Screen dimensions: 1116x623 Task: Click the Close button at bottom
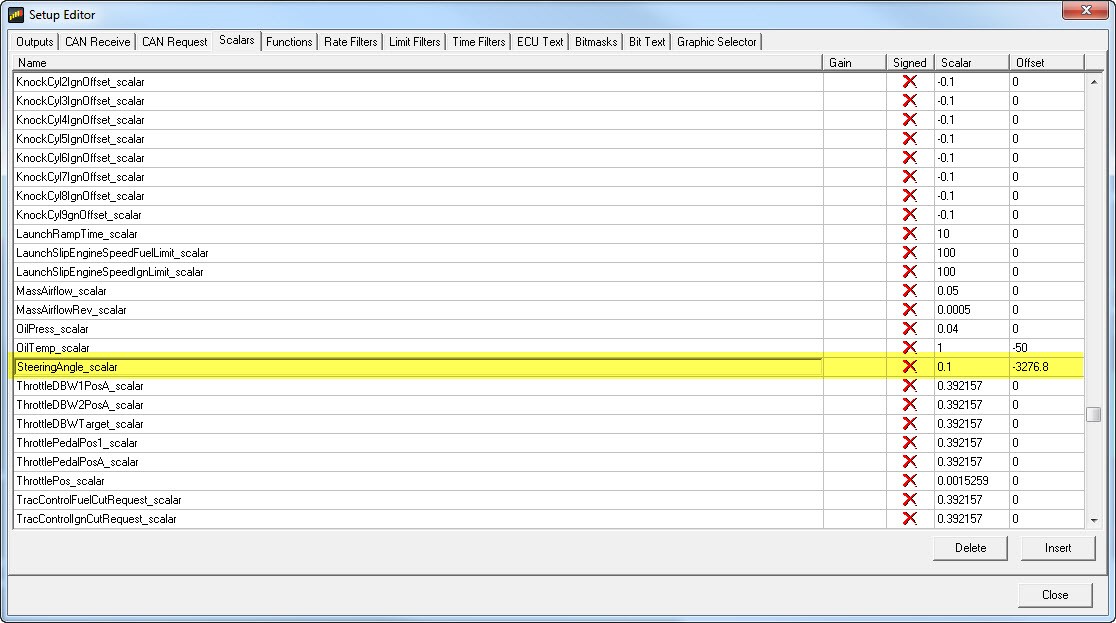click(x=1055, y=595)
